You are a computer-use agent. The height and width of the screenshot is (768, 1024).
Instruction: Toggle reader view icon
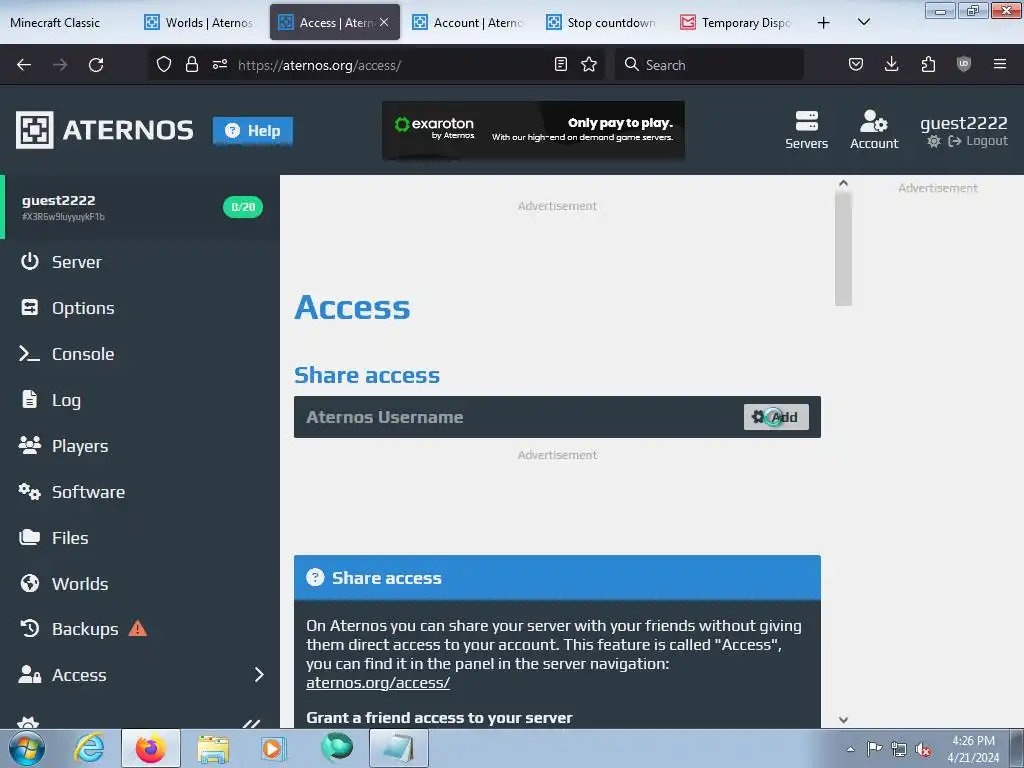(560, 64)
